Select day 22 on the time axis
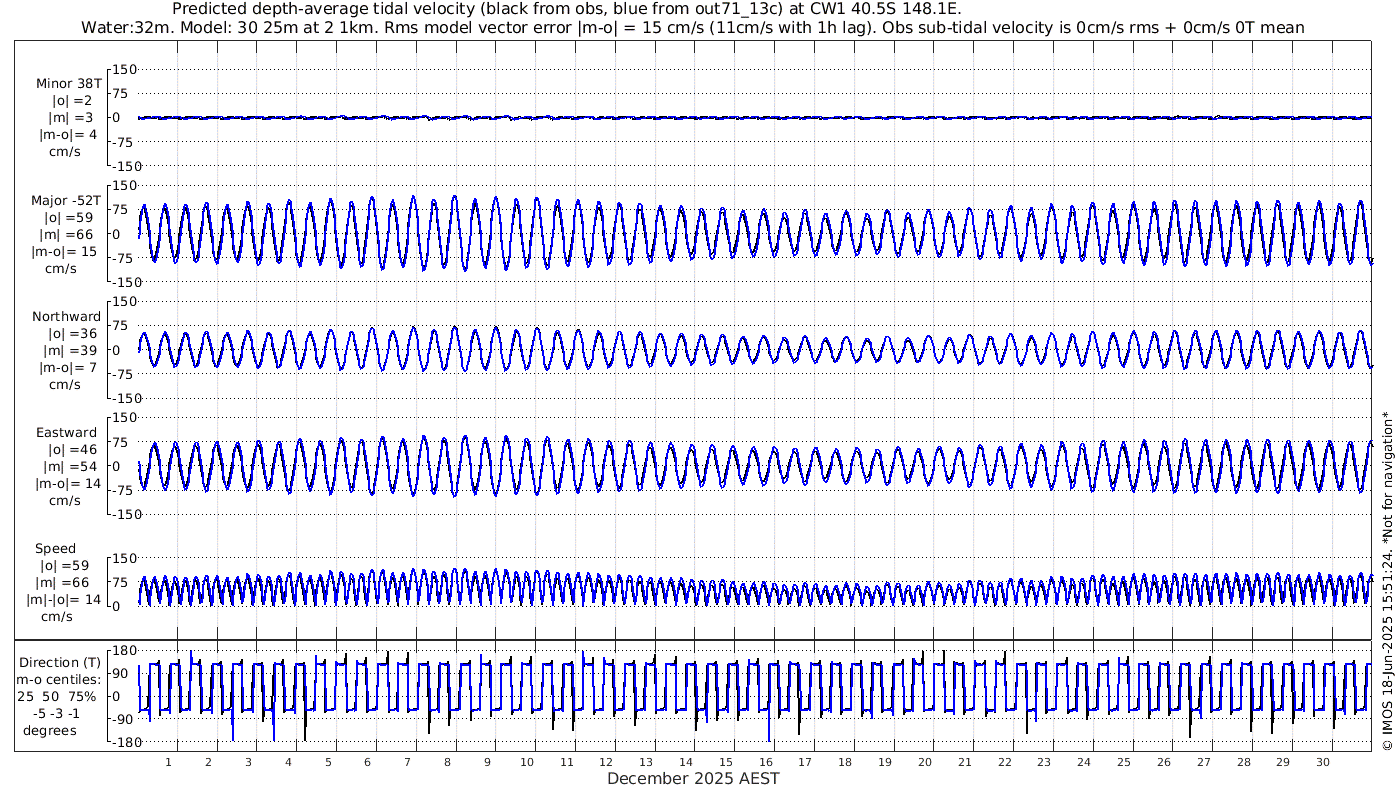This screenshot has height=800, width=1400. [1005, 762]
